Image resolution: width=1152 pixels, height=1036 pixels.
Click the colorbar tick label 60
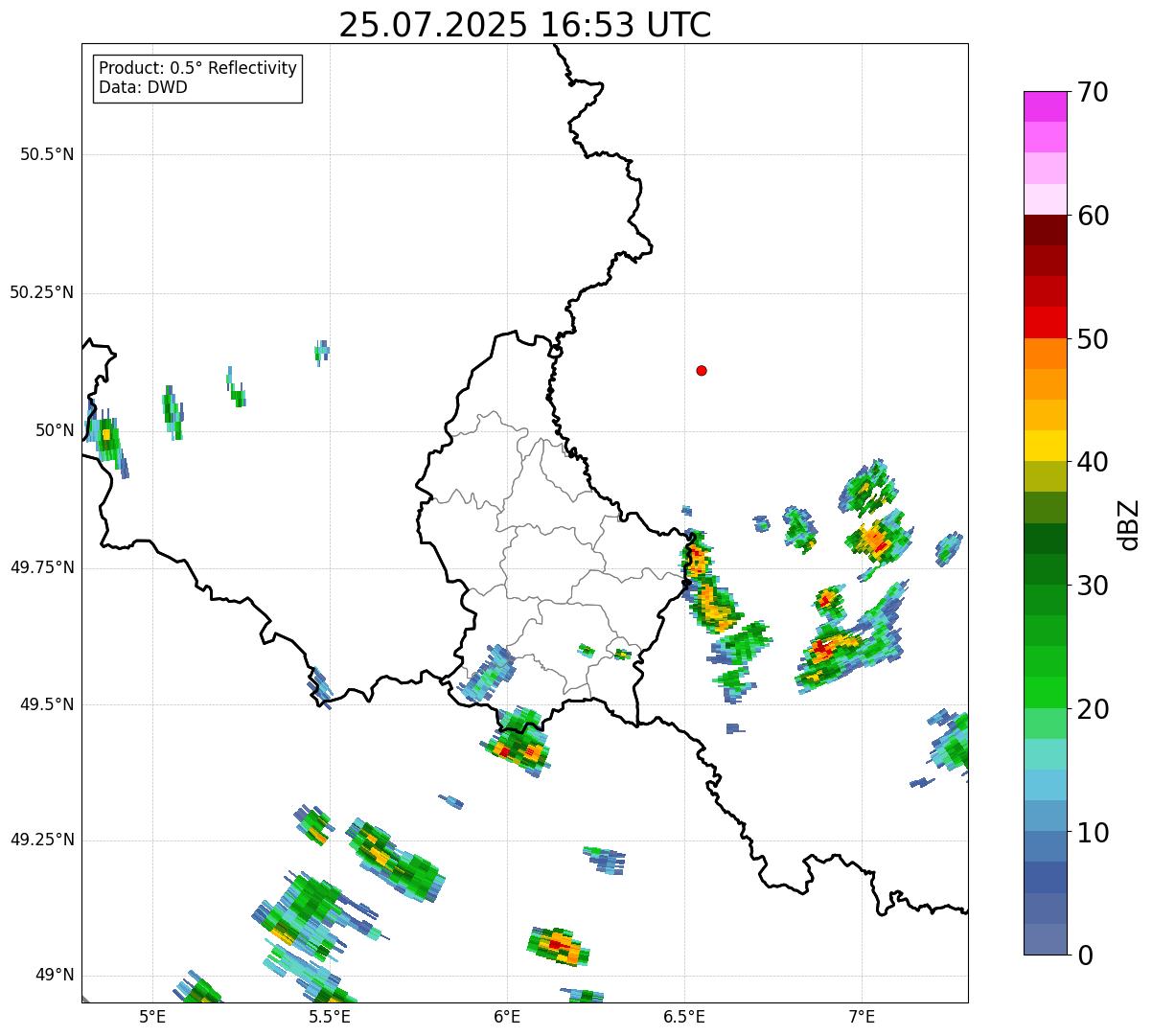(x=1093, y=216)
